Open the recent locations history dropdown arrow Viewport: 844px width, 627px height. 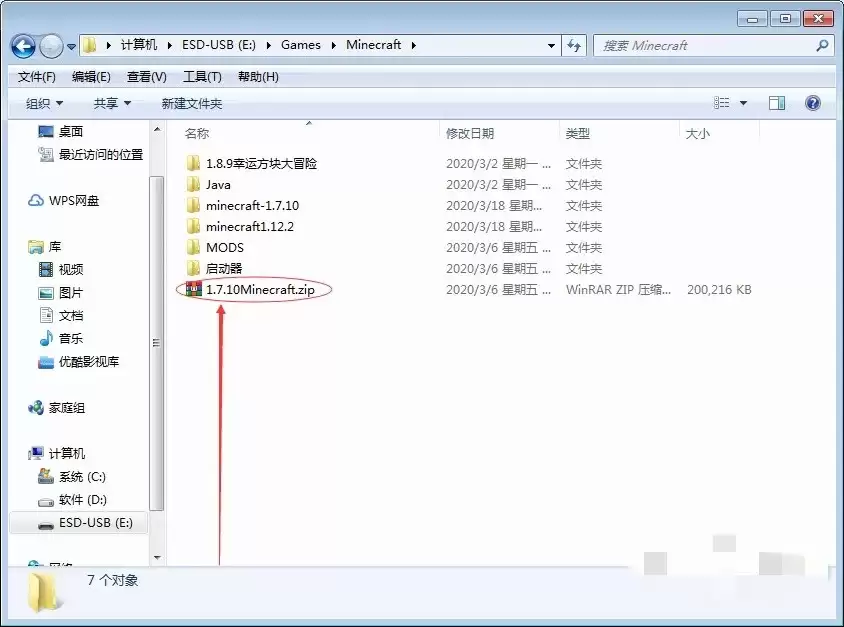pos(71,47)
